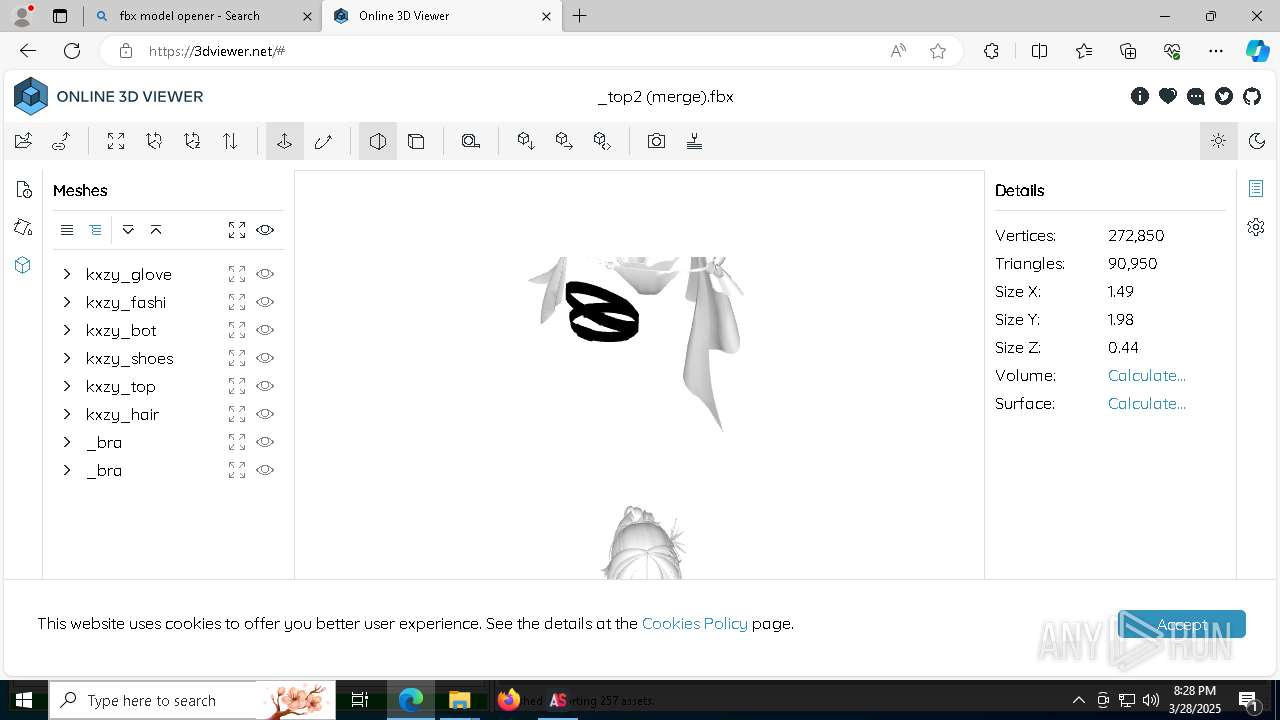Add page to favorites star icon
The height and width of the screenshot is (720, 1280).
point(938,51)
